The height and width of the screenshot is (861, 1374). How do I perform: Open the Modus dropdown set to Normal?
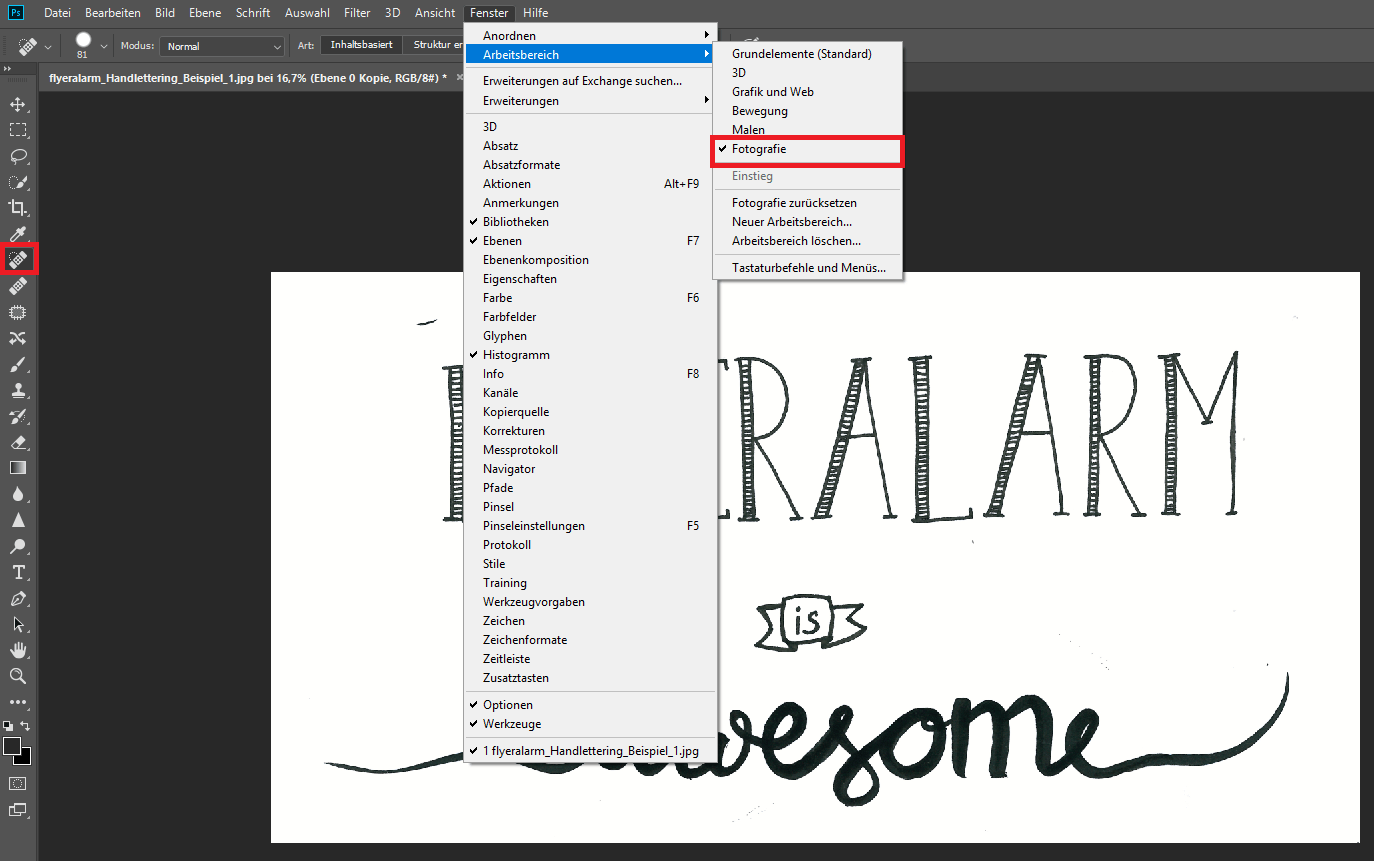[224, 46]
